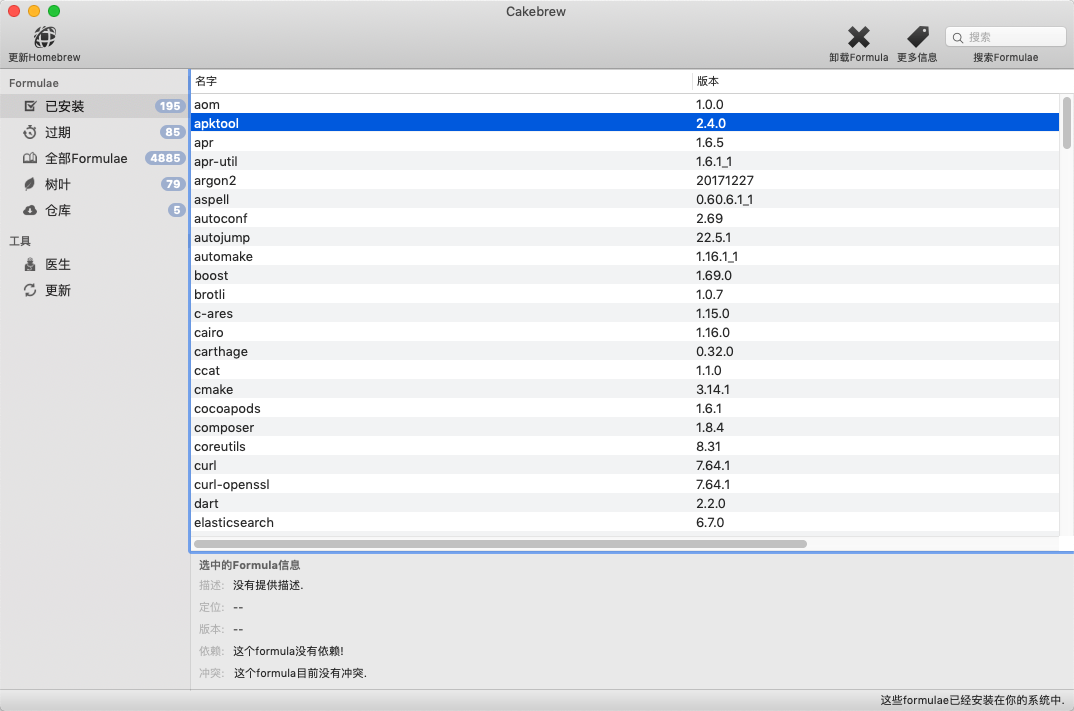This screenshot has height=711, width=1074.
Task: Select the 仓库 cloud icon
Action: 30,210
